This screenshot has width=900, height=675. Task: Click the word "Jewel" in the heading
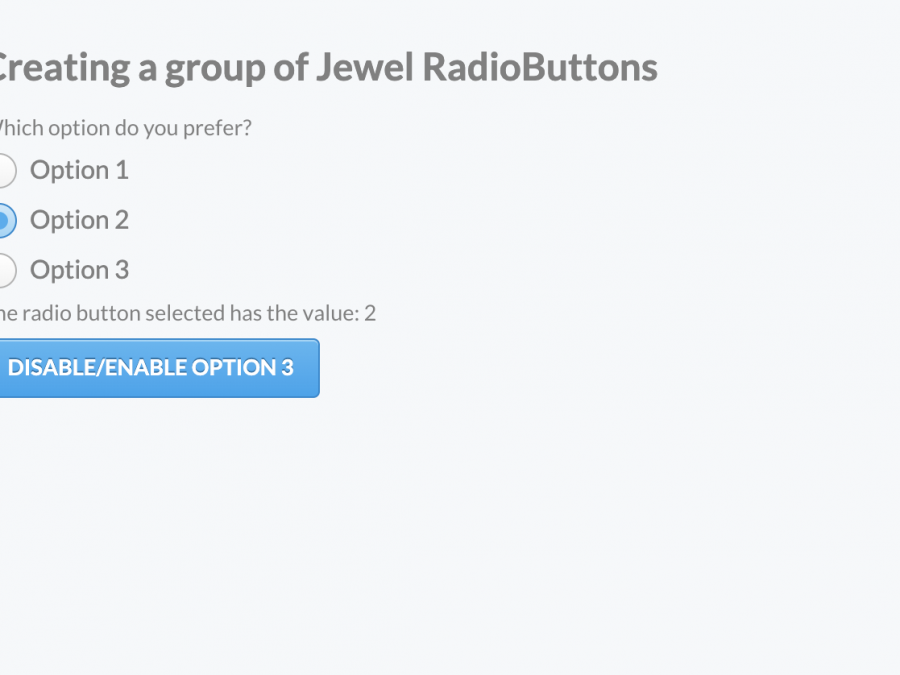click(364, 68)
